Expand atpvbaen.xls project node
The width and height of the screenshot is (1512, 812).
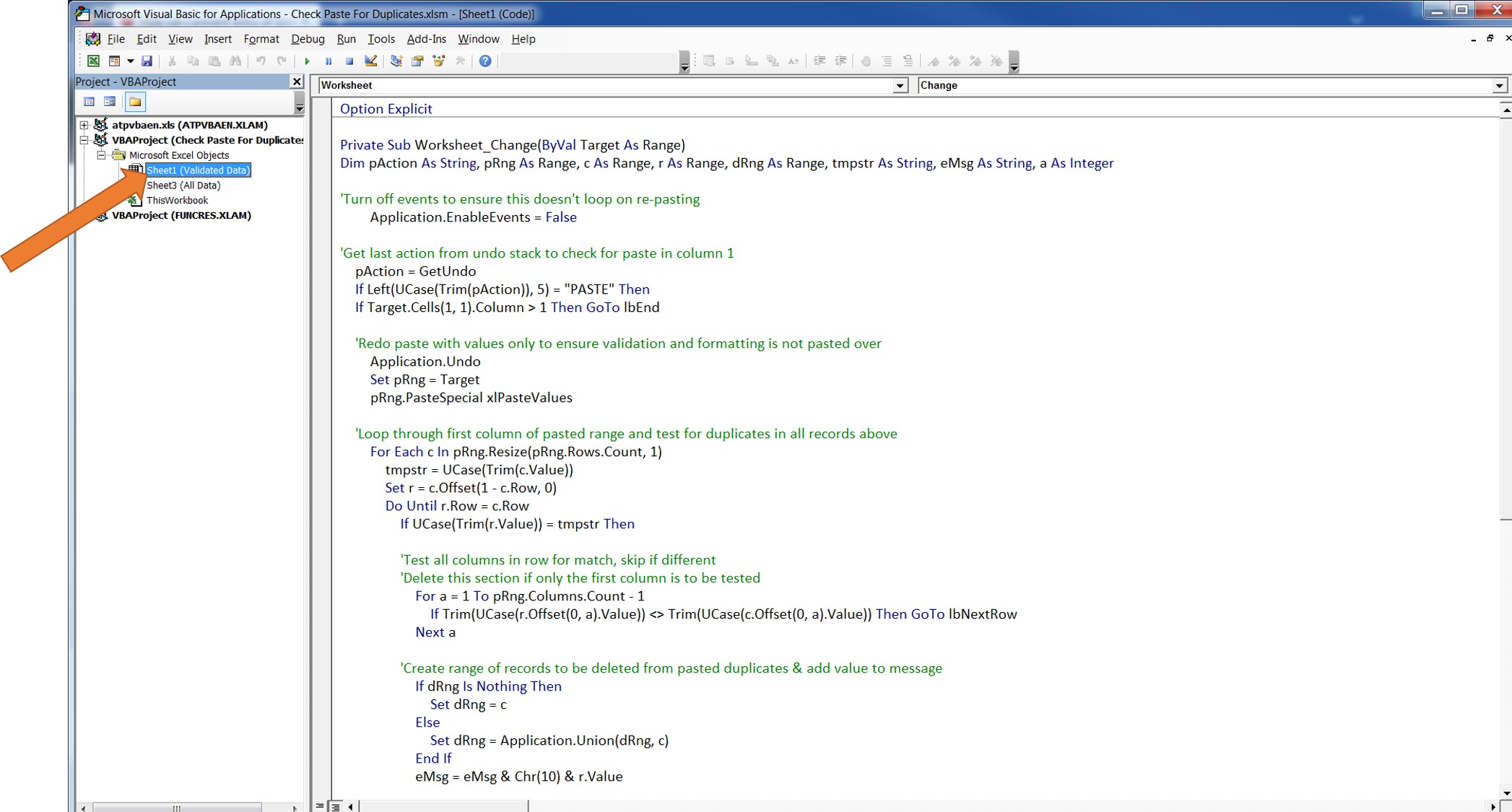click(84, 125)
